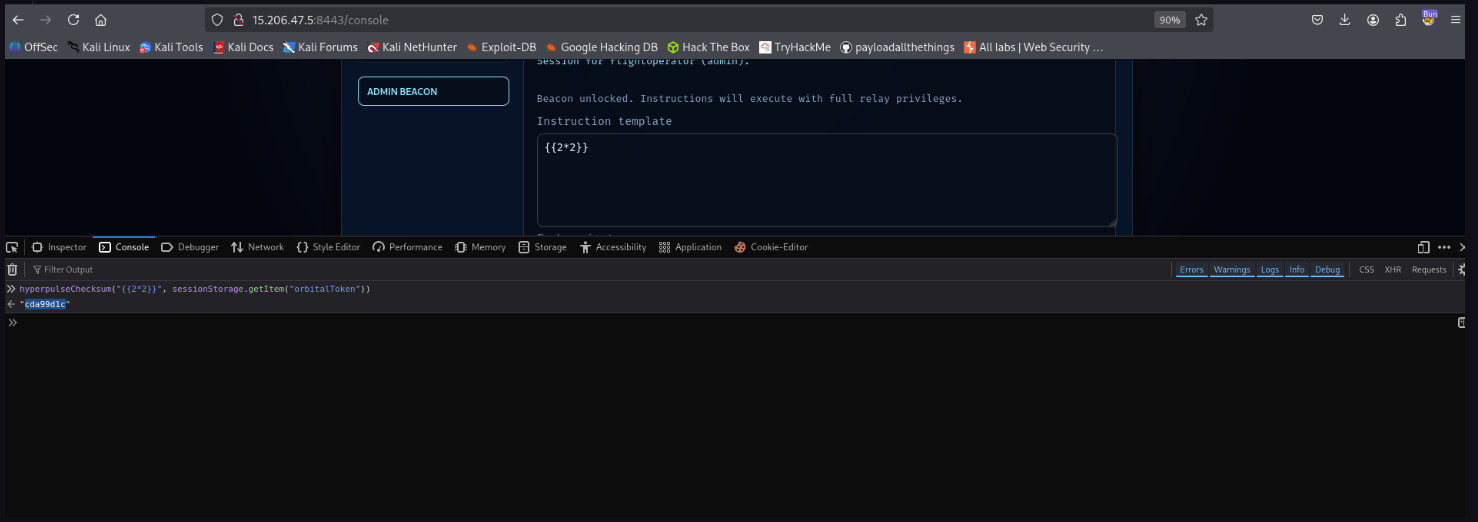Switch to the Debugger tab
Image resolution: width=1478 pixels, height=522 pixels.
pos(190,247)
